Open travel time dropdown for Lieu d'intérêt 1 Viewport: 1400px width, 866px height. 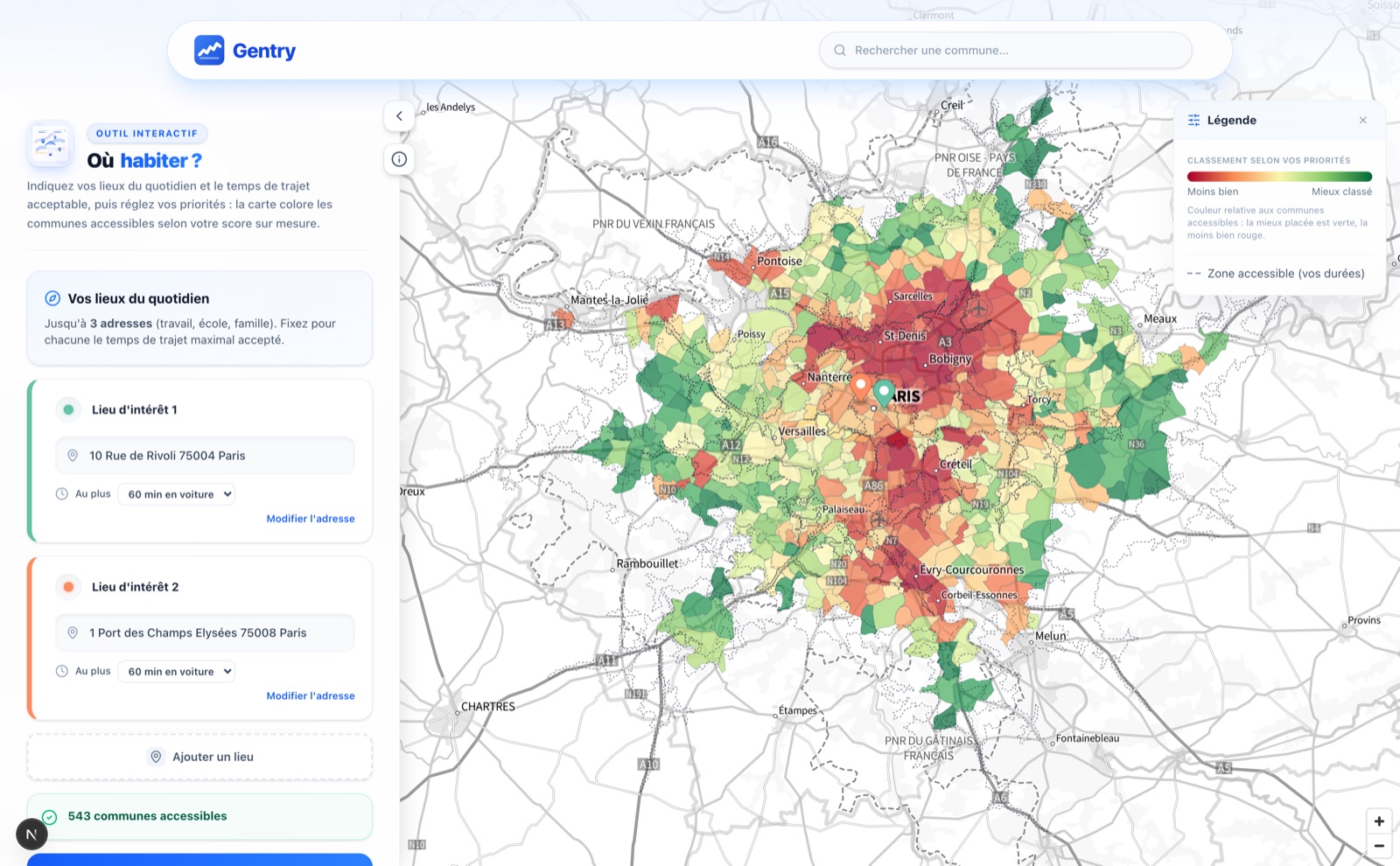pyautogui.click(x=176, y=494)
